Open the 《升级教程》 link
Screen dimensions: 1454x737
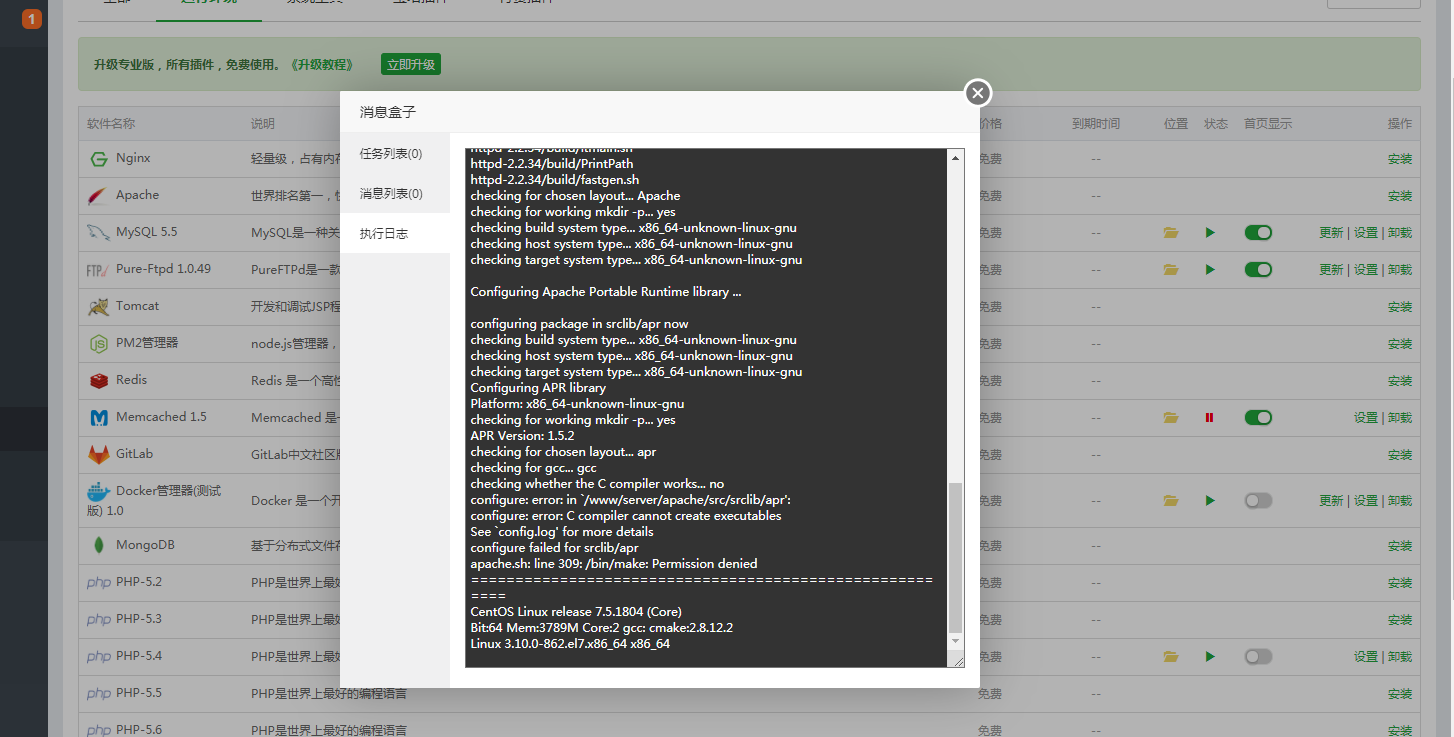coord(322,65)
